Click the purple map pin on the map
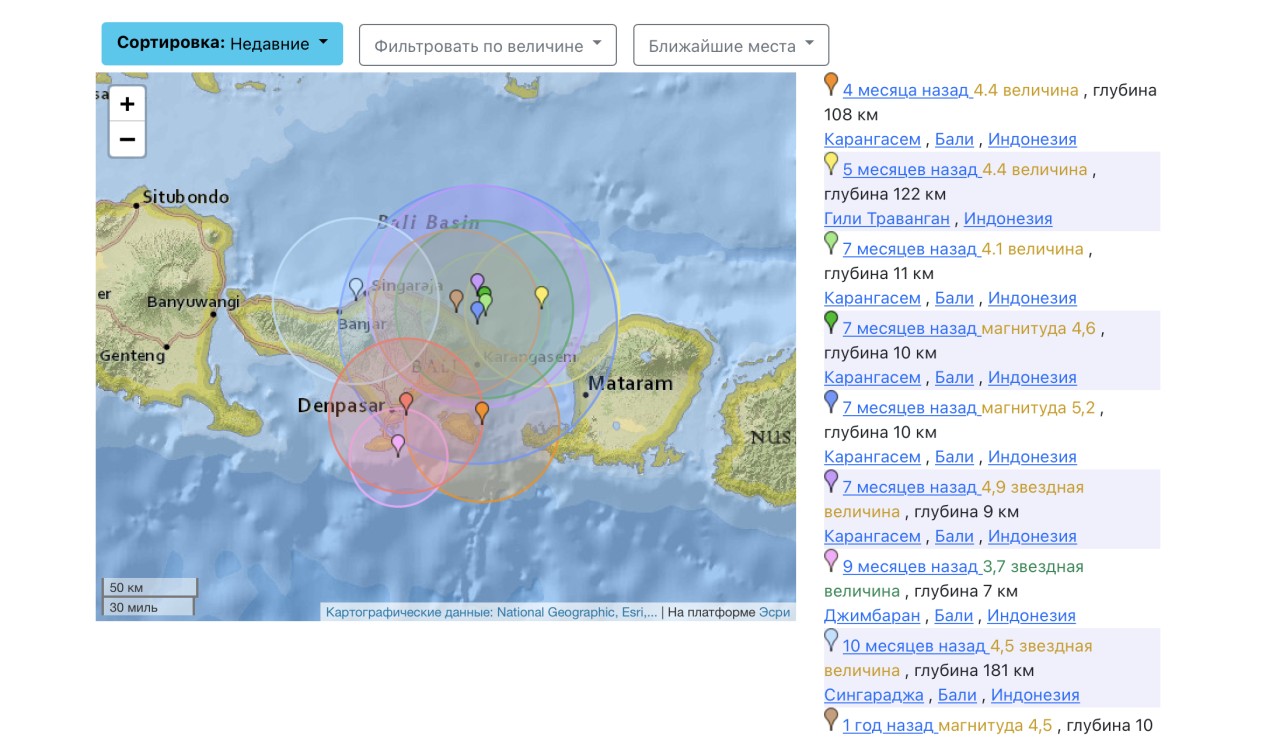1280x742 pixels. click(477, 283)
